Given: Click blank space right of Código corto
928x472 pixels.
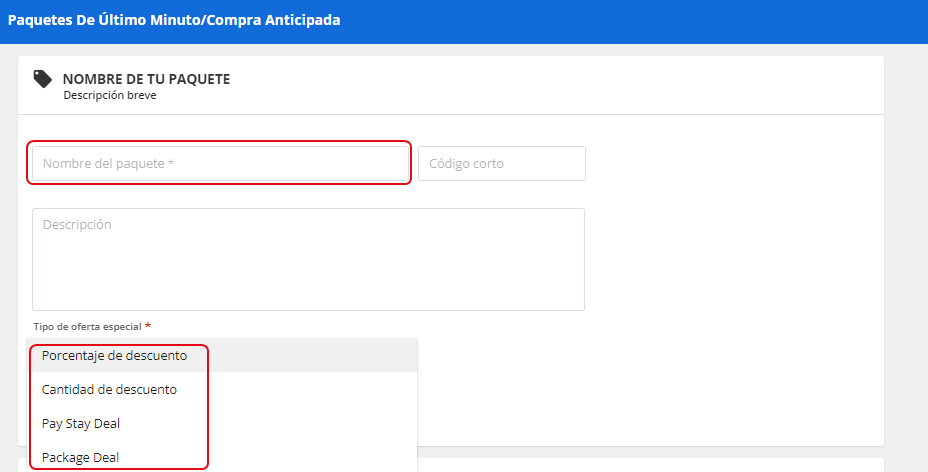Looking at the screenshot, I should (x=734, y=163).
